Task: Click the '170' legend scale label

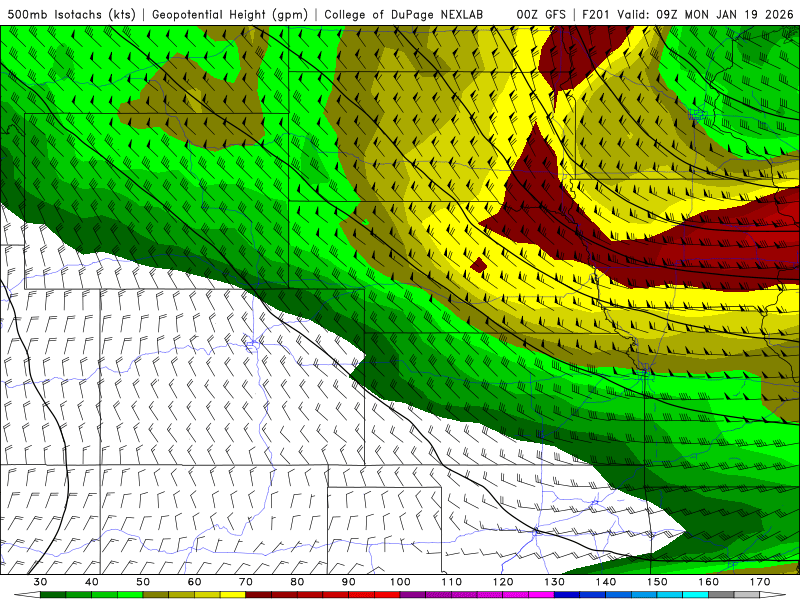Action: point(760,582)
